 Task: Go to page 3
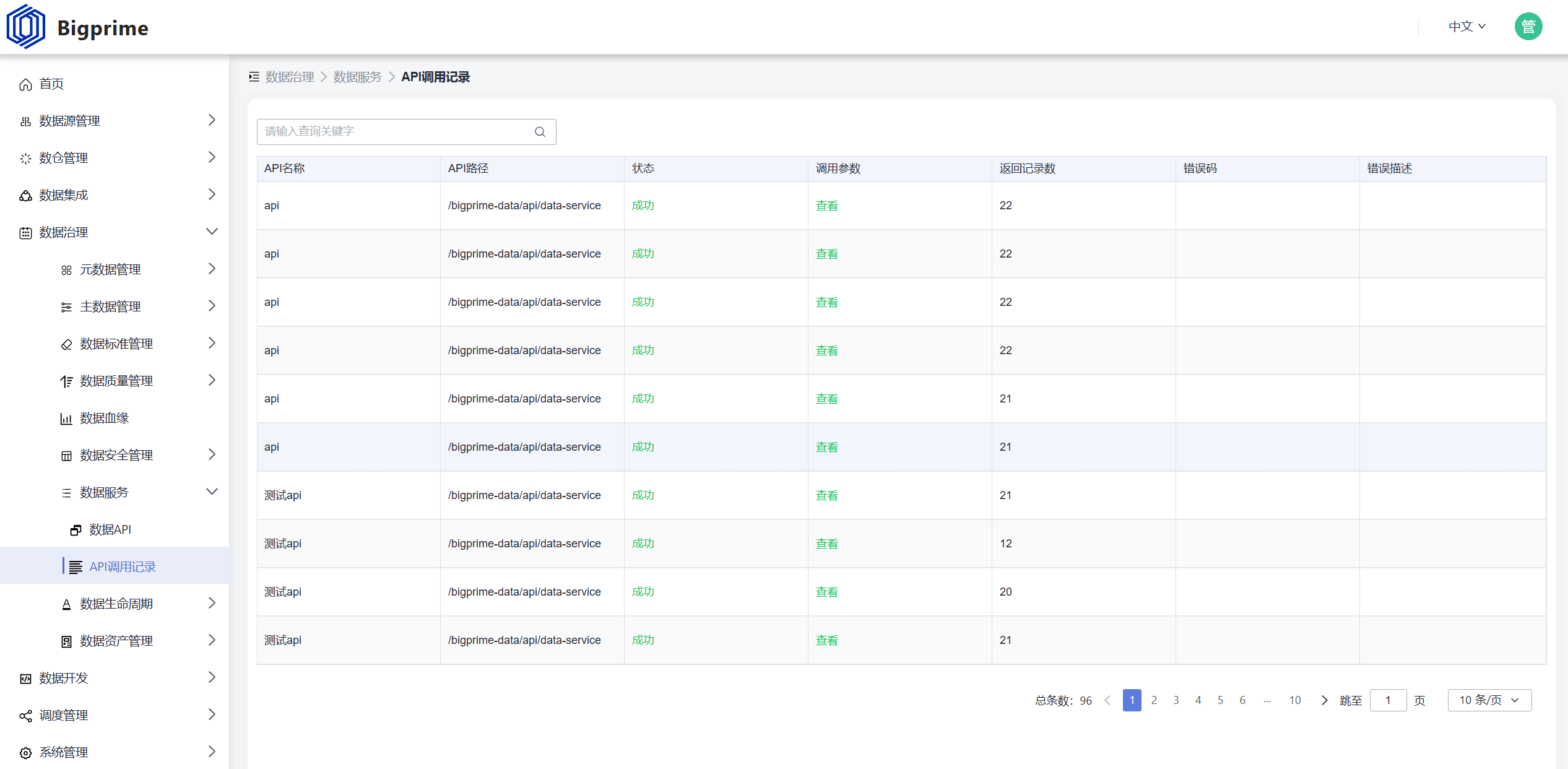(x=1176, y=700)
